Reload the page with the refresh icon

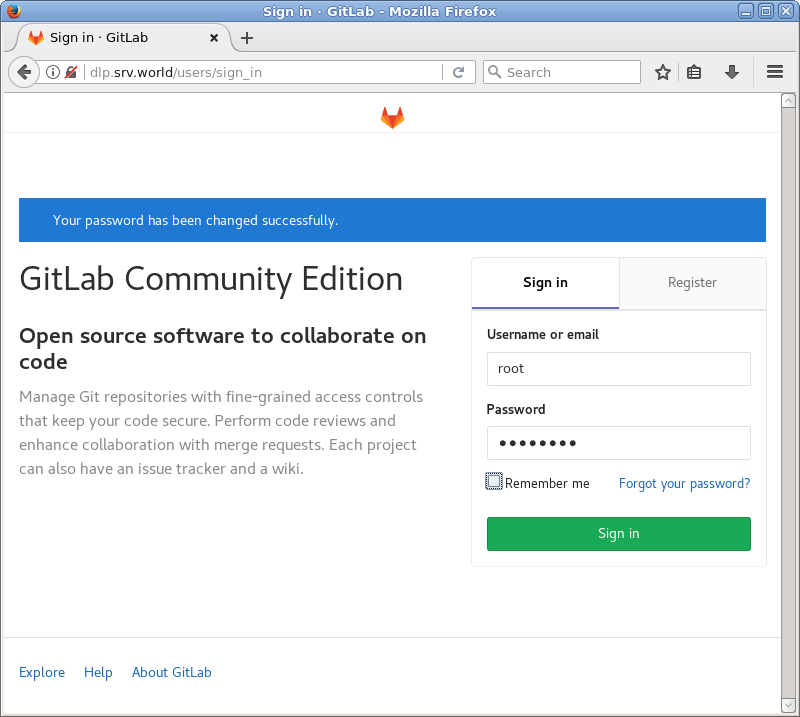(459, 72)
